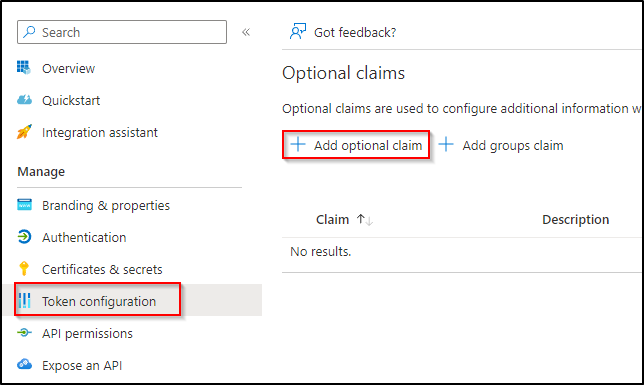Image resolution: width=644 pixels, height=385 pixels.
Task: Click the Integration assistant rocket icon
Action: tap(24, 132)
